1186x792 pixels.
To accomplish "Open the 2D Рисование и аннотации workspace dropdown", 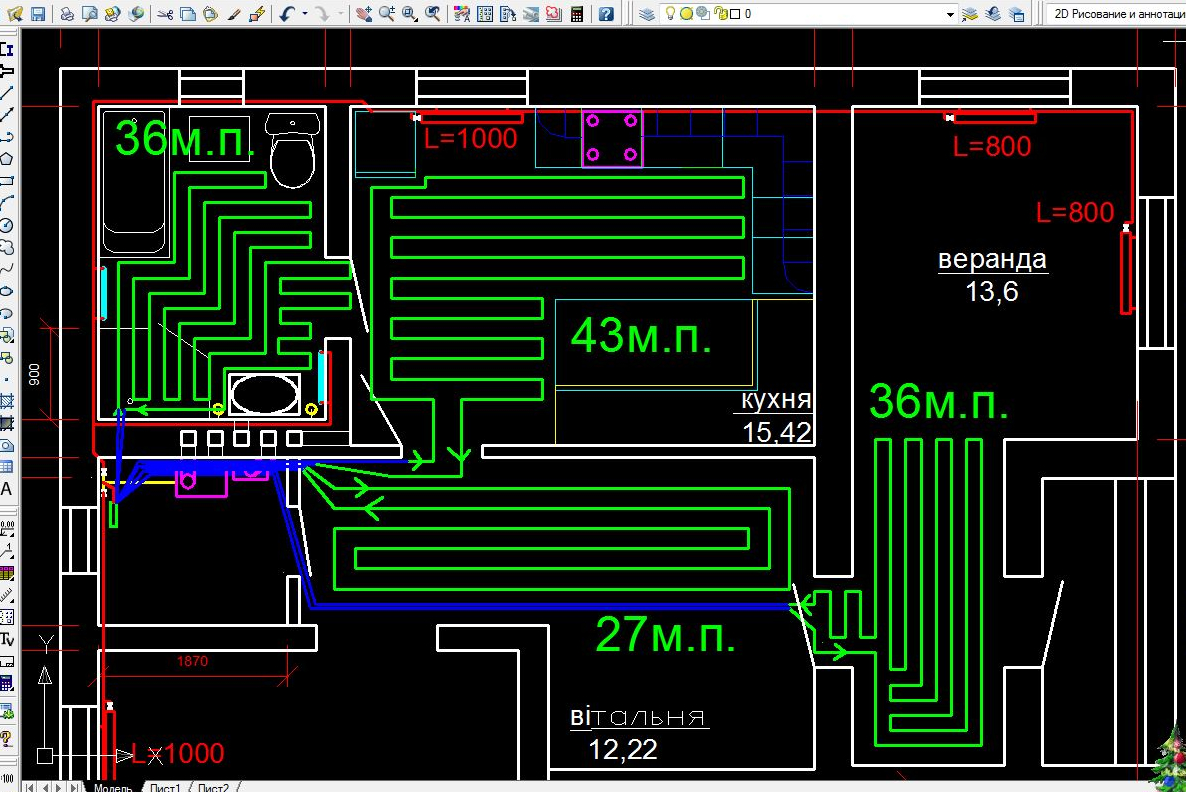I will click(x=1116, y=14).
